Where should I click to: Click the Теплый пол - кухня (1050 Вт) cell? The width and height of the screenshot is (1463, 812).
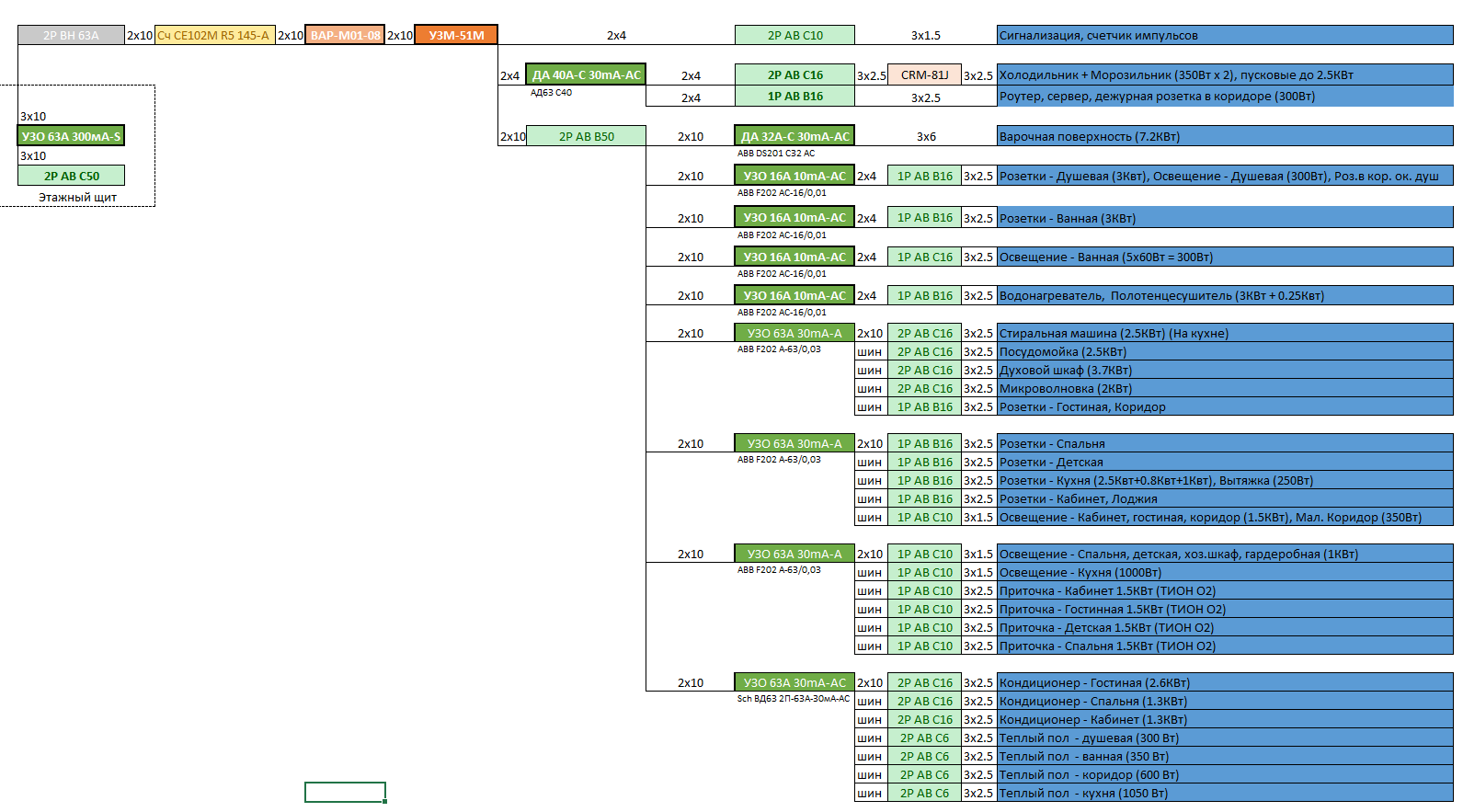(x=1225, y=793)
